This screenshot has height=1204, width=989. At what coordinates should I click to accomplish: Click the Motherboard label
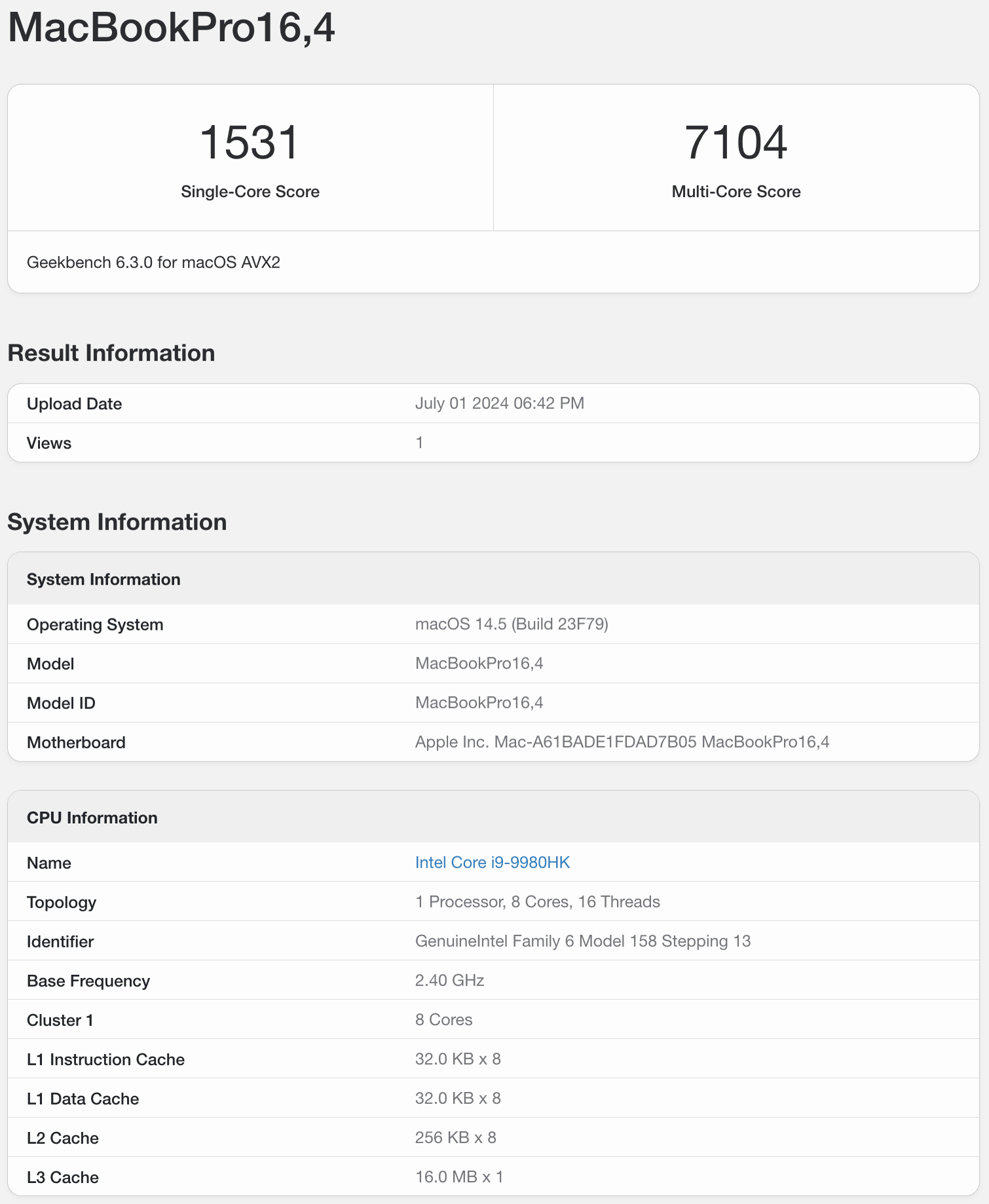(76, 742)
